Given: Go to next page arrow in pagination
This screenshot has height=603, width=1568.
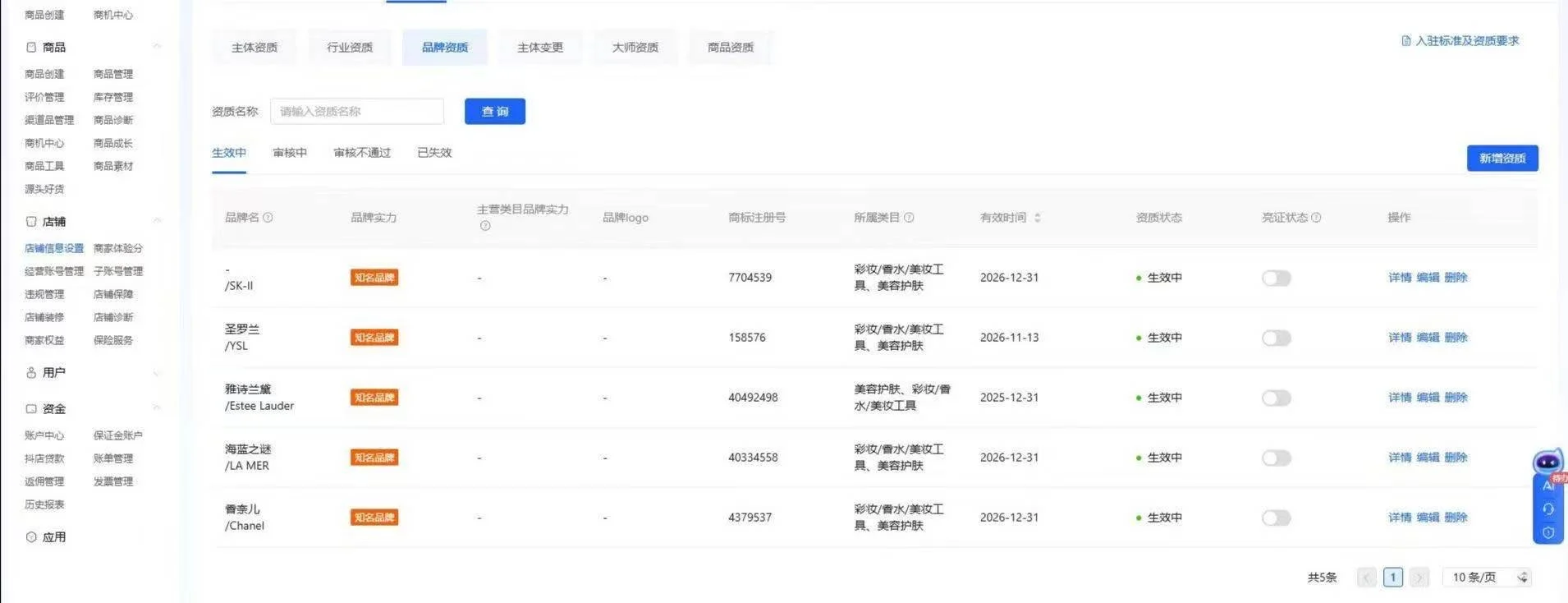Looking at the screenshot, I should pos(1419,578).
